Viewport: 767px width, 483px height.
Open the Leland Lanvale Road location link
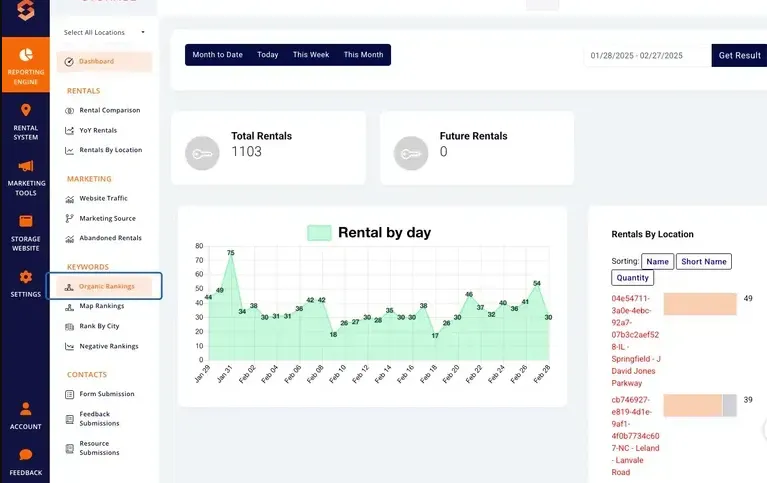pyautogui.click(x=635, y=436)
